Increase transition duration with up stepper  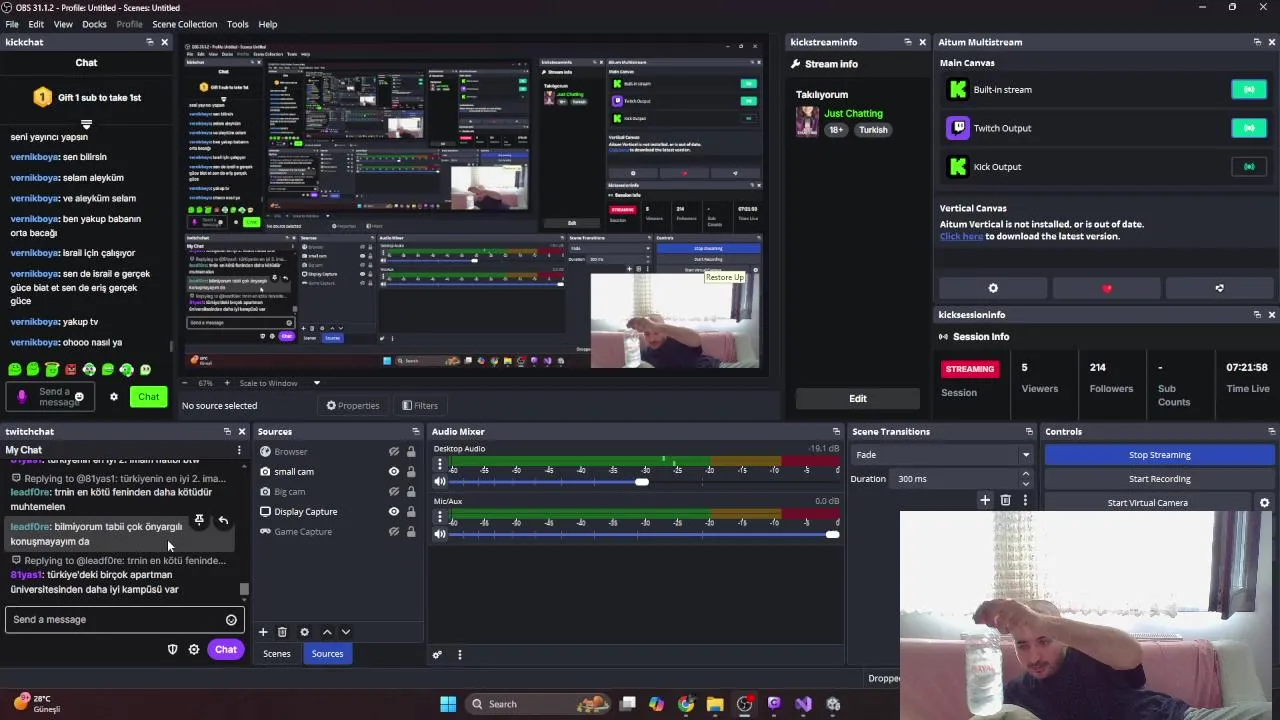(1026, 474)
